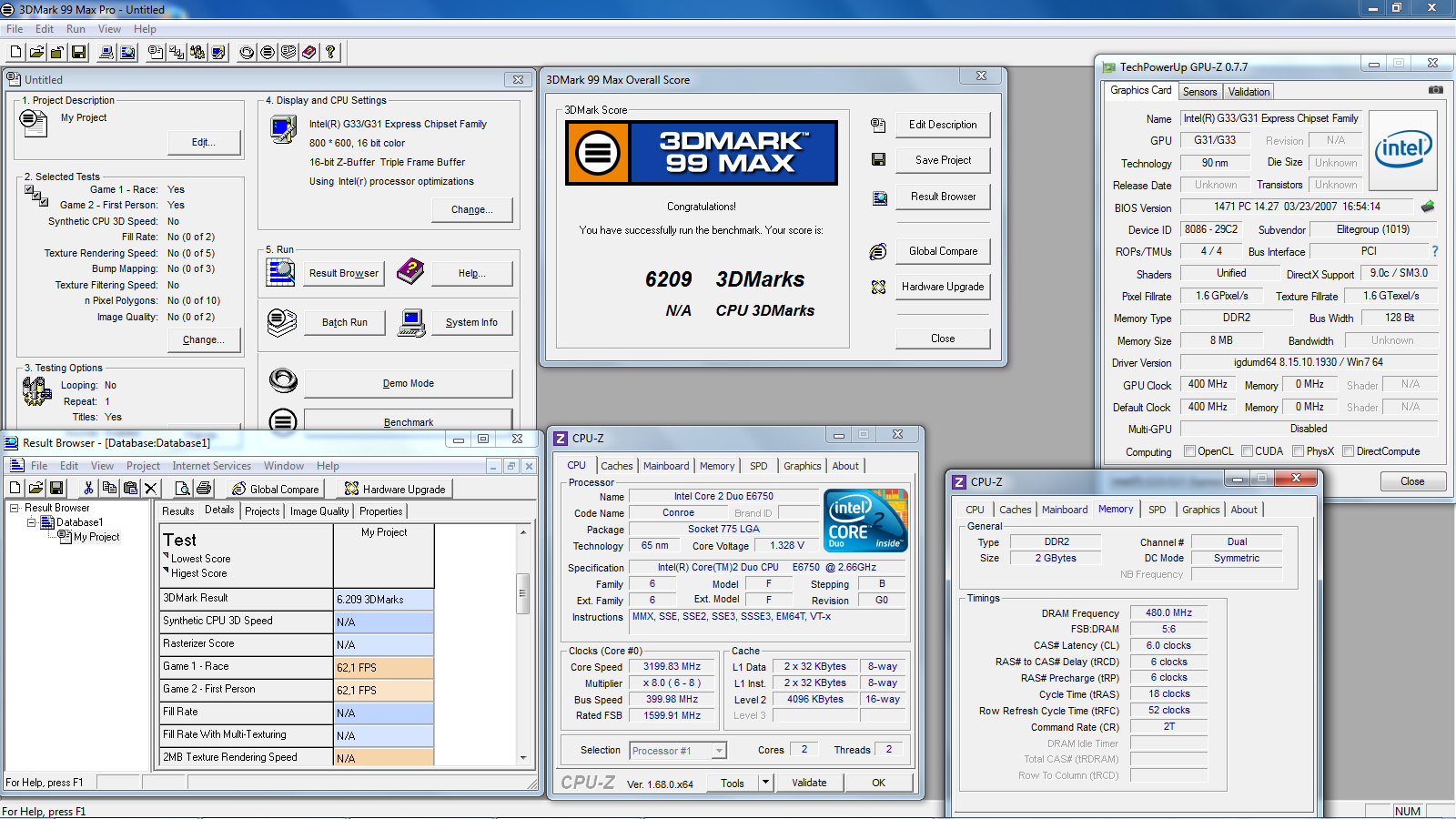Click Batch Run stacked pages toolbar icon
Image resolution: width=1456 pixels, height=819 pixels.
click(288, 53)
